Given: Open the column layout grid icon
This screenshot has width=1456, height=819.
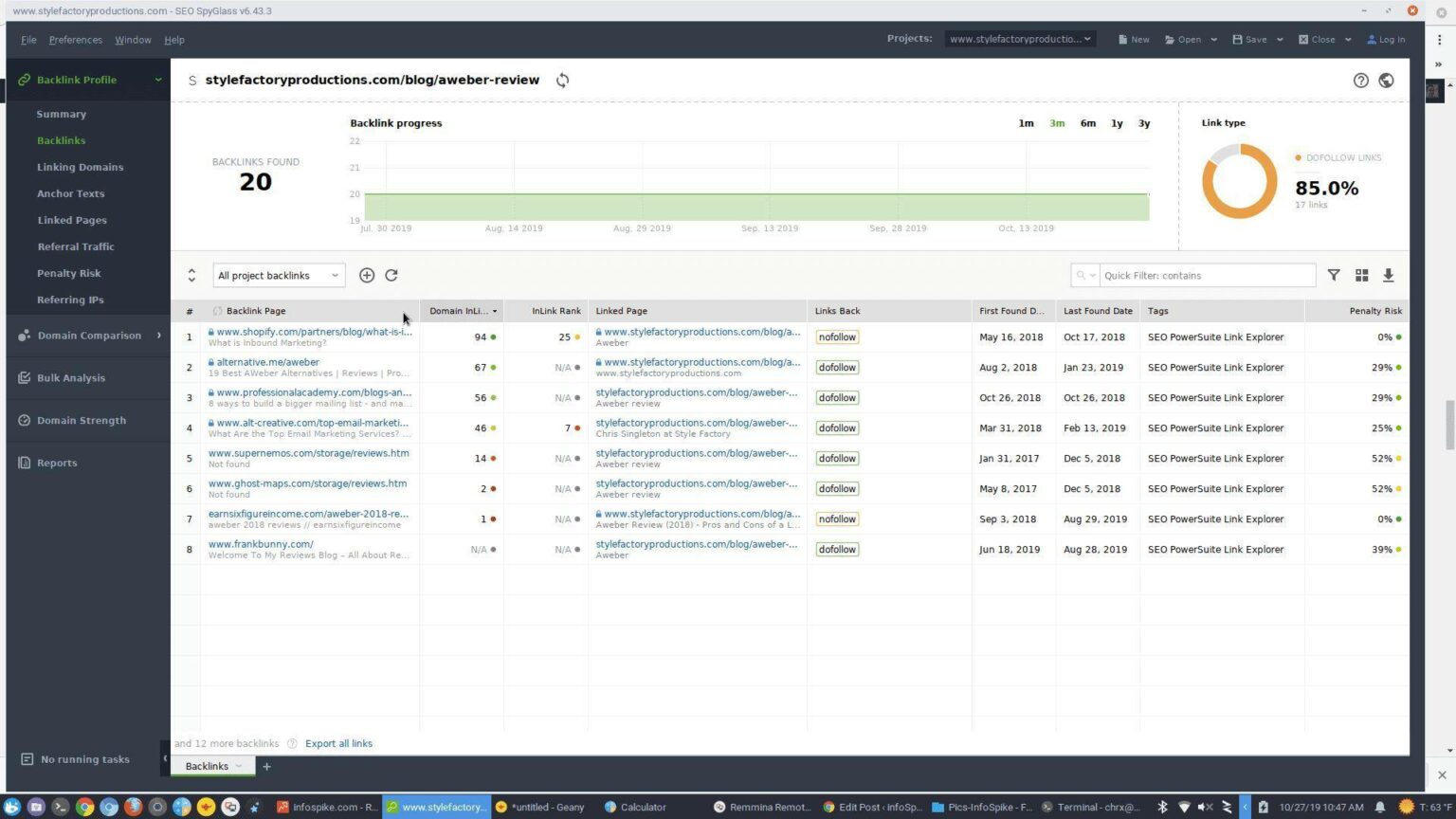Looking at the screenshot, I should click(1361, 275).
